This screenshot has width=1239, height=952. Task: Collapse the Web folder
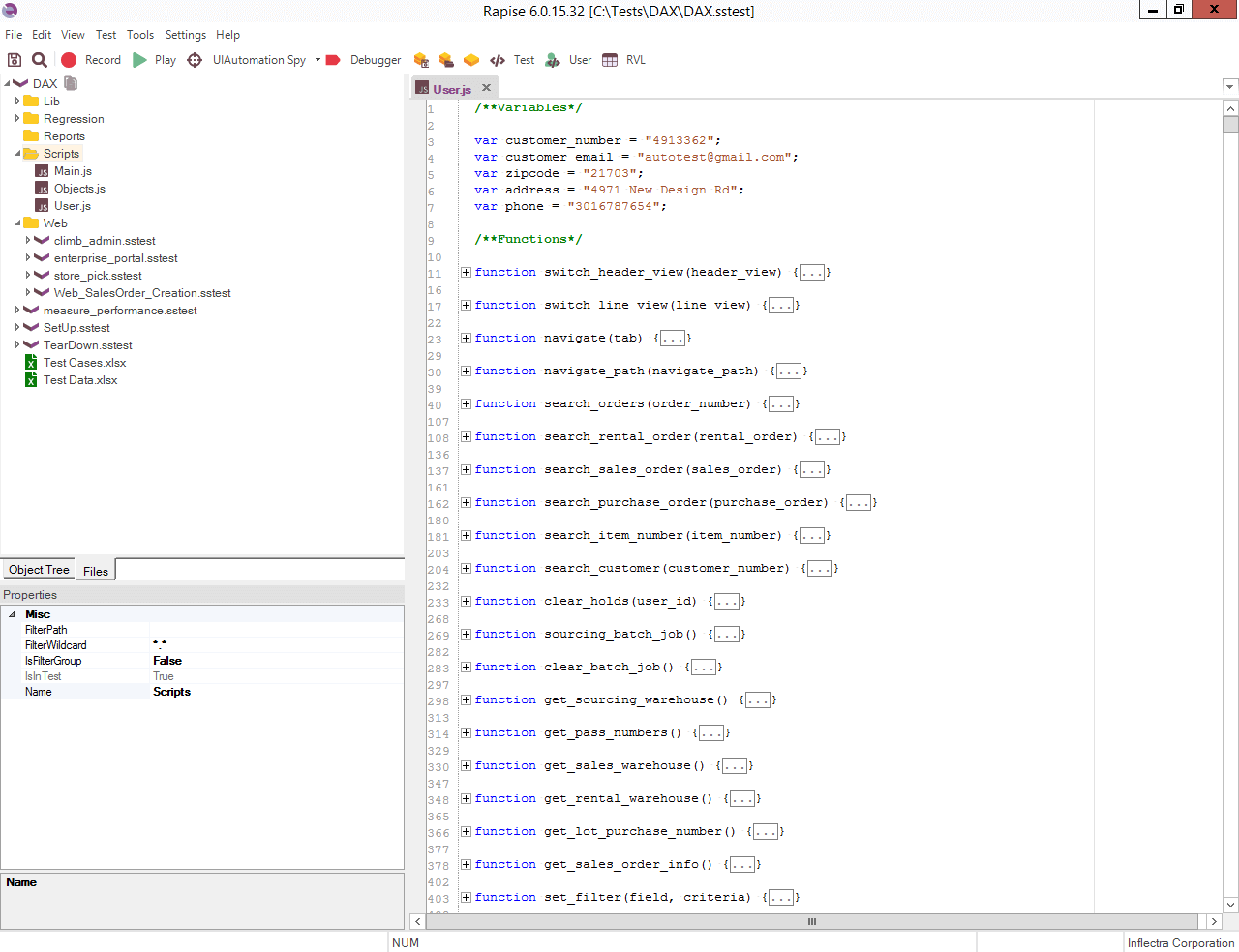pos(17,223)
